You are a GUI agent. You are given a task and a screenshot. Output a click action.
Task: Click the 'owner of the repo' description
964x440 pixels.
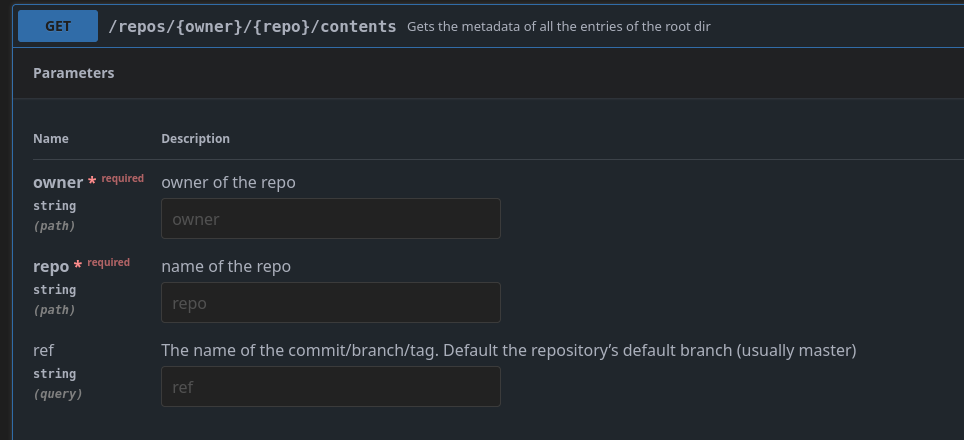point(228,182)
